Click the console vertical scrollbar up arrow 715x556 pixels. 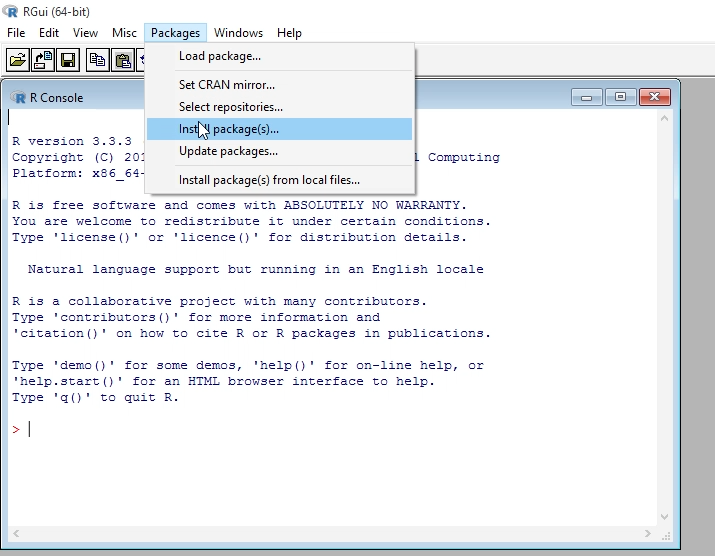click(664, 119)
